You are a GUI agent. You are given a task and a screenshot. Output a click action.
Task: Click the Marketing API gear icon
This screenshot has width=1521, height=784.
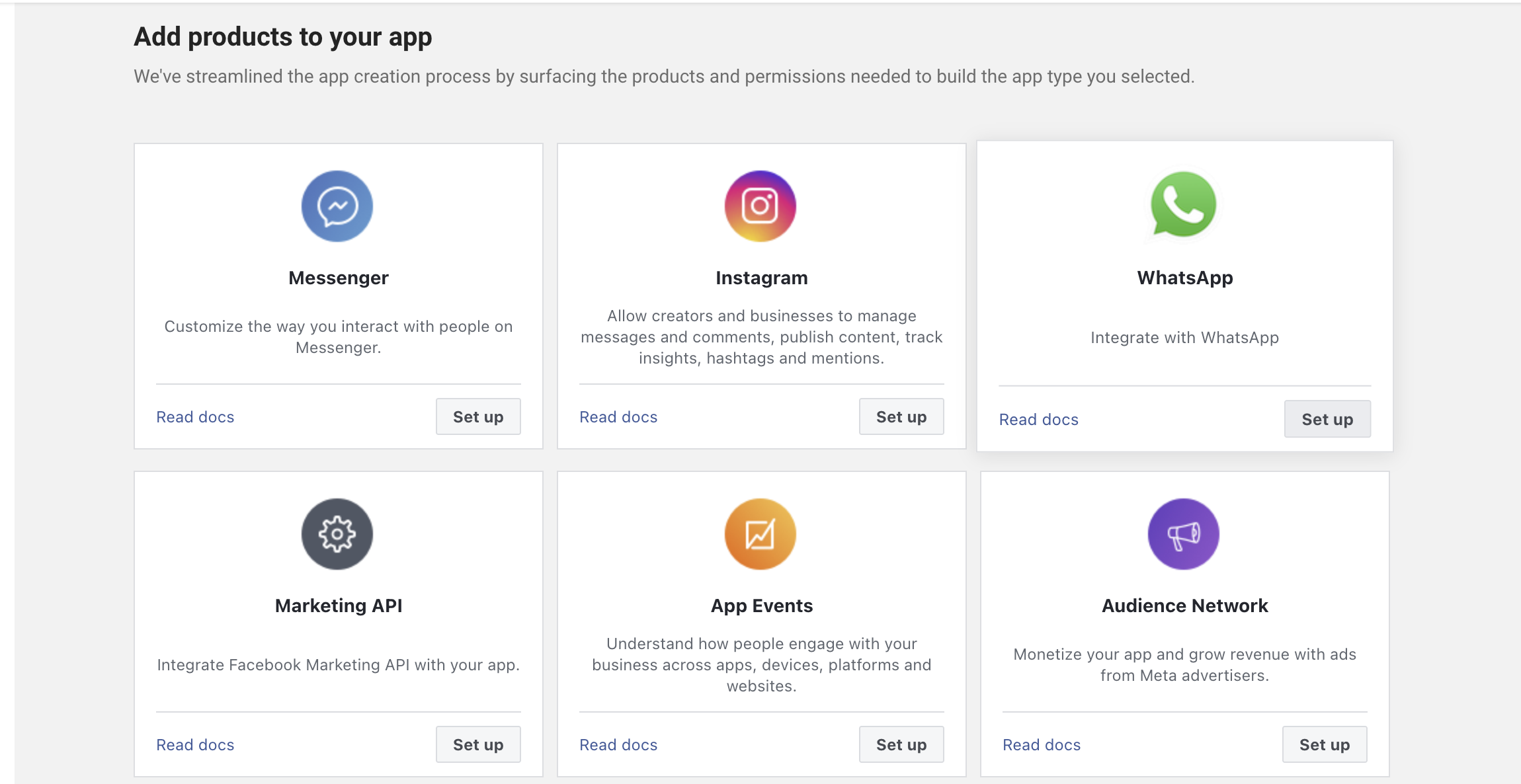coord(337,534)
